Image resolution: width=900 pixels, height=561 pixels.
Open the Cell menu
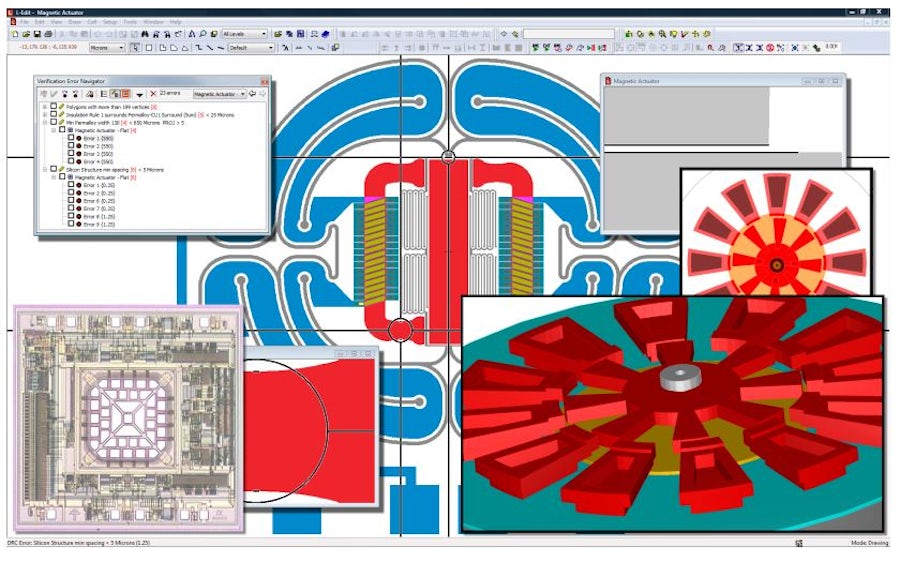click(92, 22)
